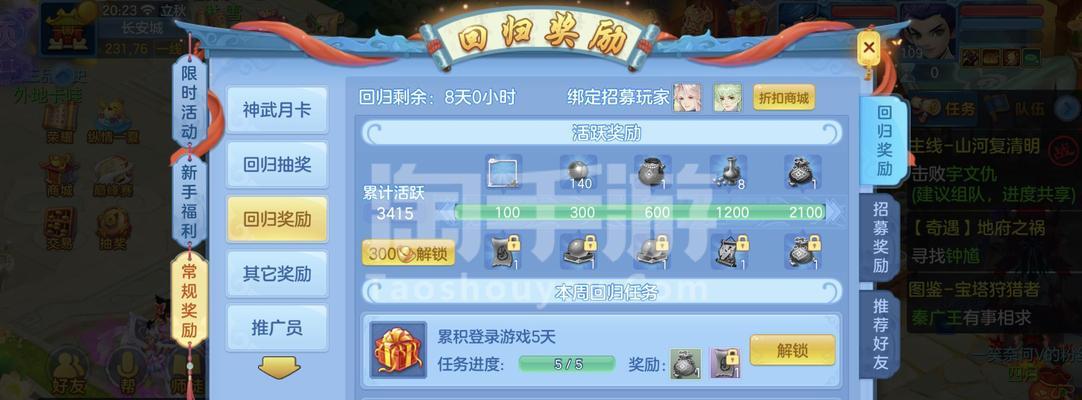1082x400 pixels.
Task: Tap the vase reward showing 8
Action: [729, 173]
